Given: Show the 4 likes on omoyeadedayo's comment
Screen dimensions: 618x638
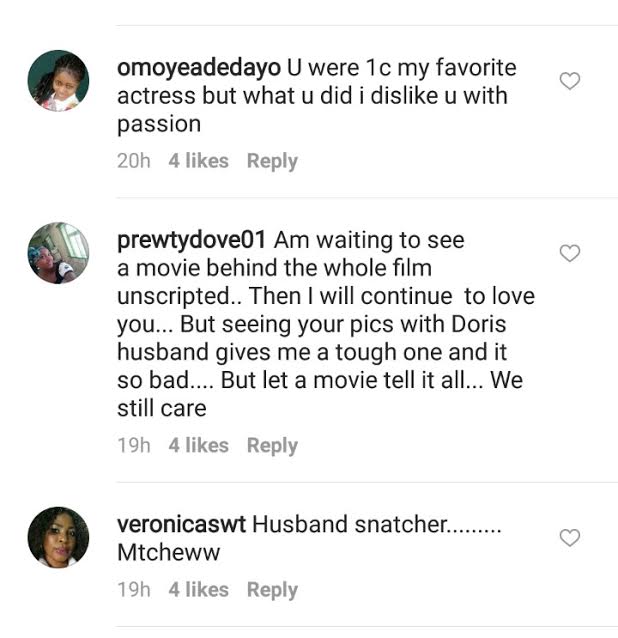Looking at the screenshot, I should click(198, 161).
